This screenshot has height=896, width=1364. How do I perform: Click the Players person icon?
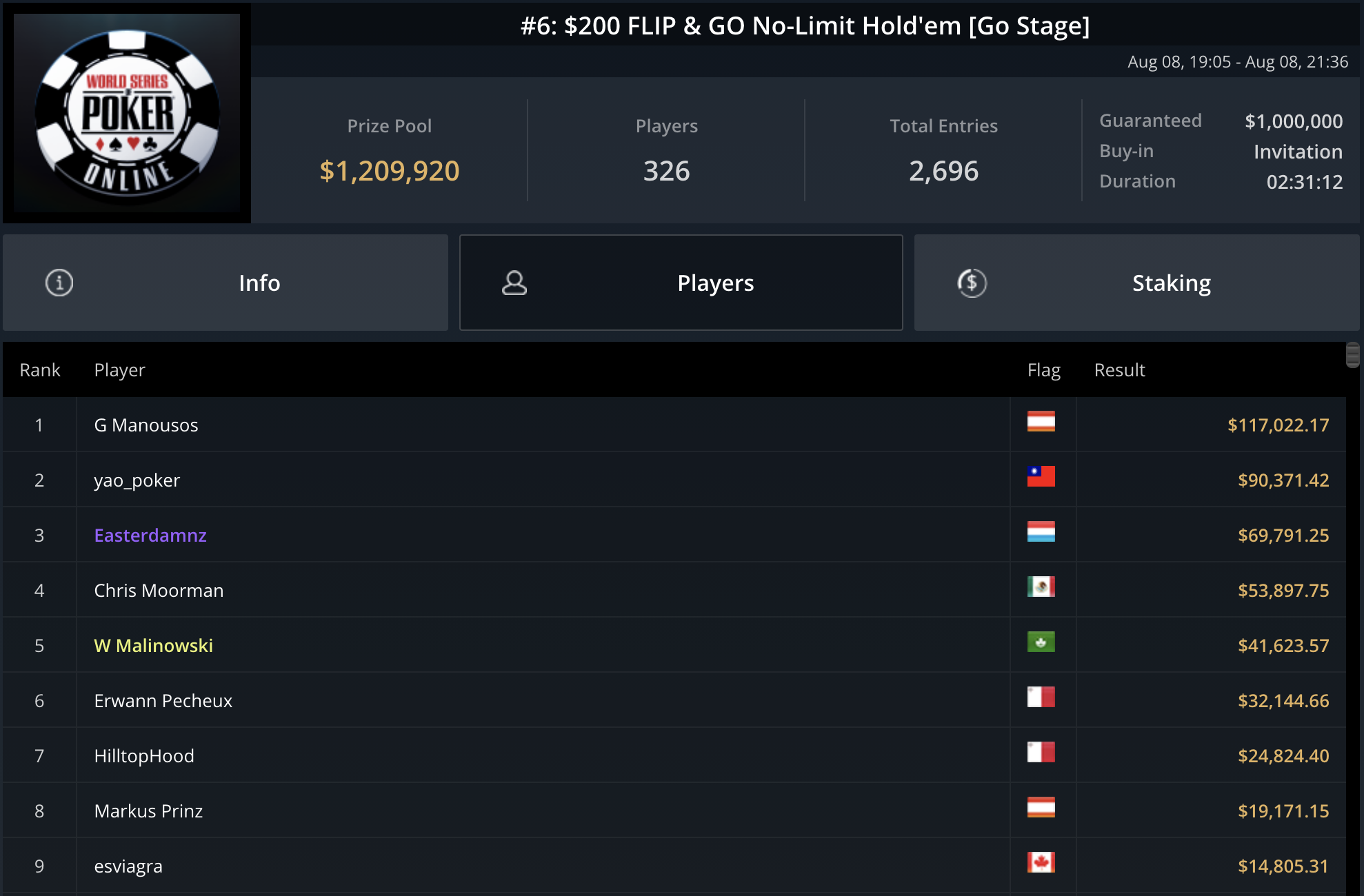514,283
